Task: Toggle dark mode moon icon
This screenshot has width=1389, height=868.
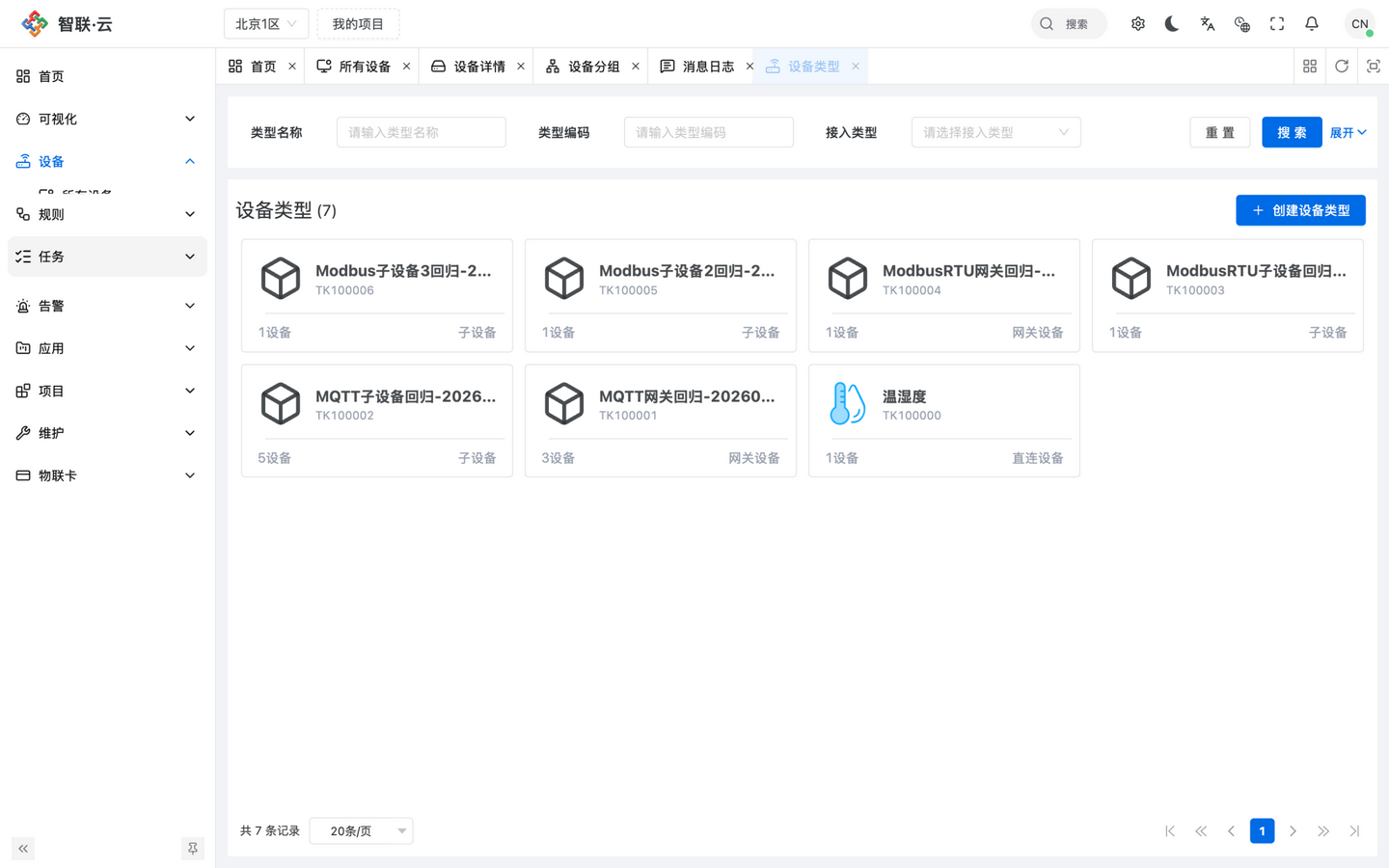Action: click(1172, 24)
